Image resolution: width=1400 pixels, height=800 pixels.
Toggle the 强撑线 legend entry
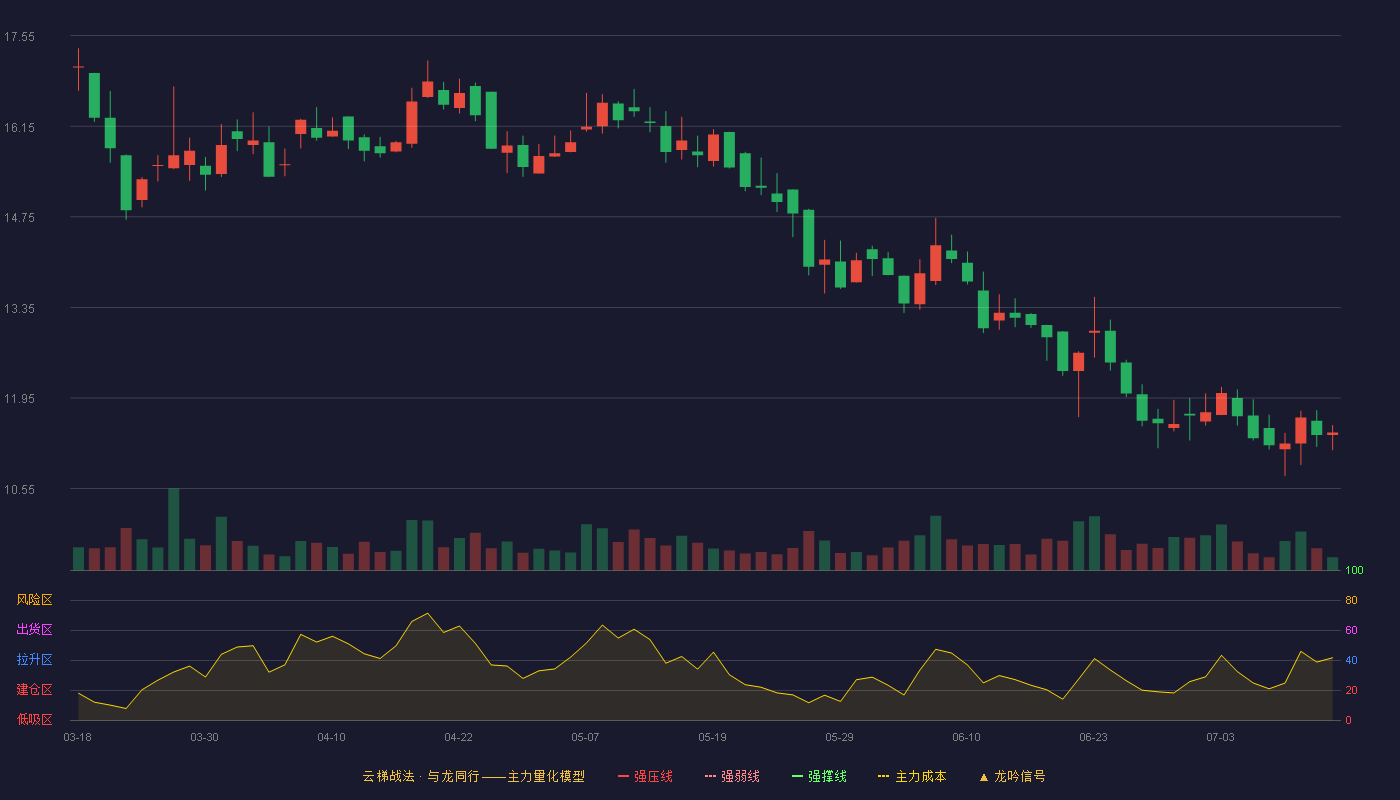[819, 776]
